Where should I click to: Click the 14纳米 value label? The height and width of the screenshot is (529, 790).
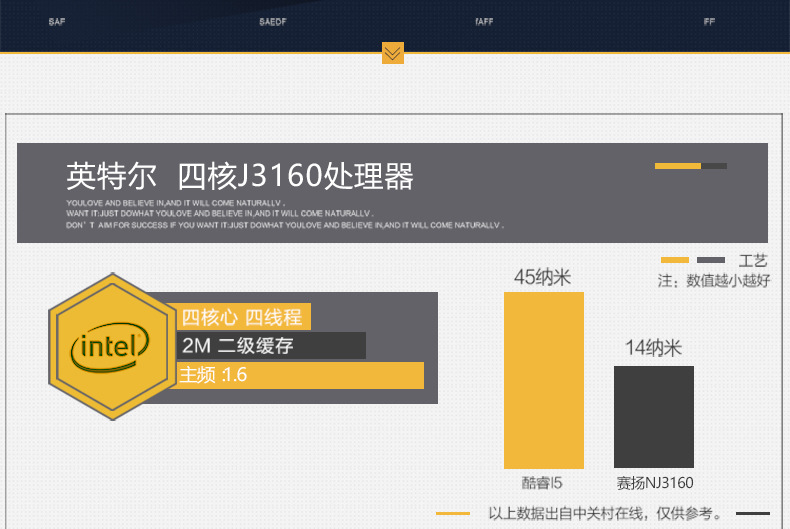click(653, 348)
